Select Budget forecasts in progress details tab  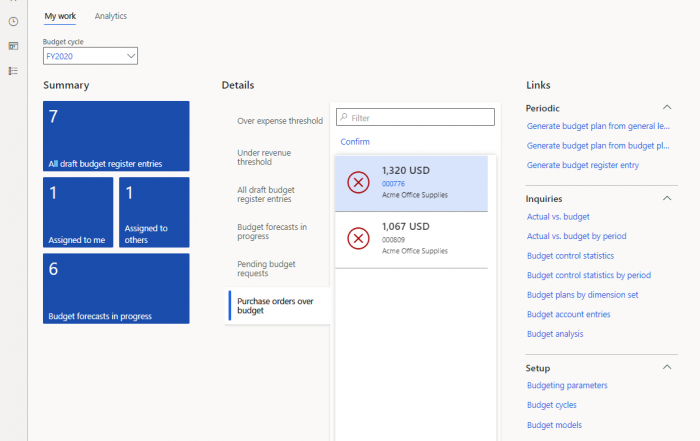click(272, 231)
